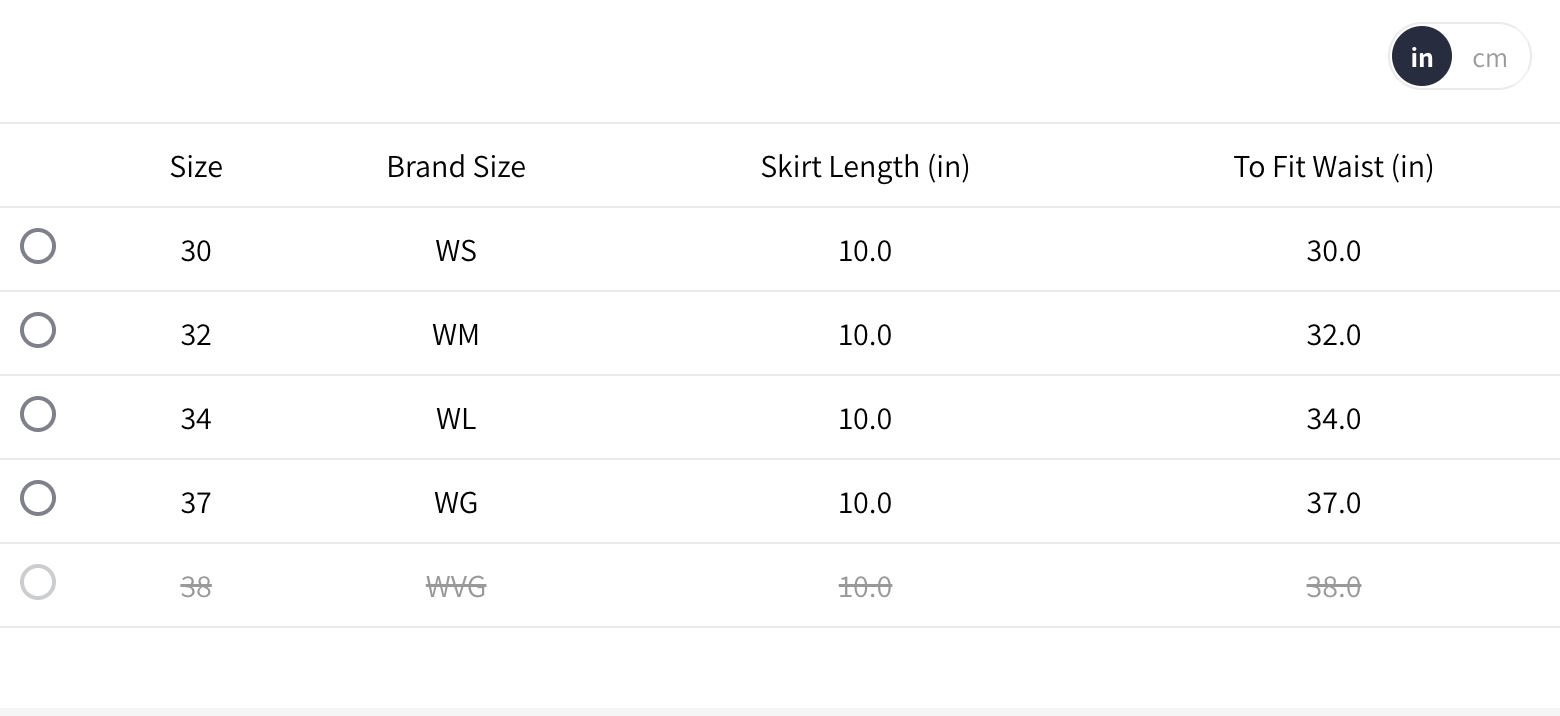Click the 30.0 waist measurement value

click(1333, 250)
